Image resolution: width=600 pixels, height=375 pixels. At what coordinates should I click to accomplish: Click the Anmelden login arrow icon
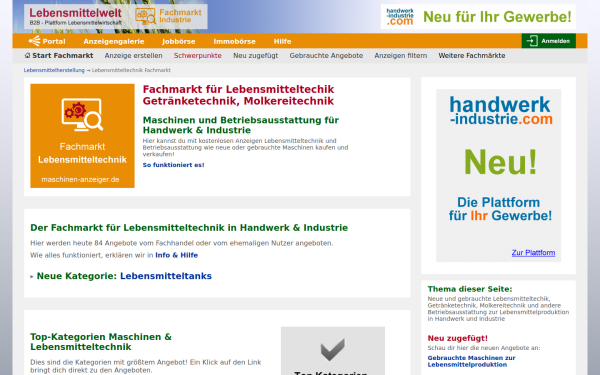coord(532,41)
